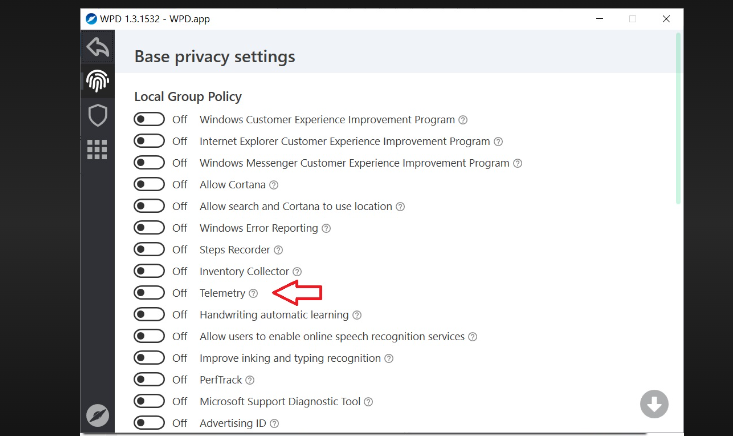The width and height of the screenshot is (733, 436).
Task: Click the round scroll-down arrow button
Action: point(654,404)
